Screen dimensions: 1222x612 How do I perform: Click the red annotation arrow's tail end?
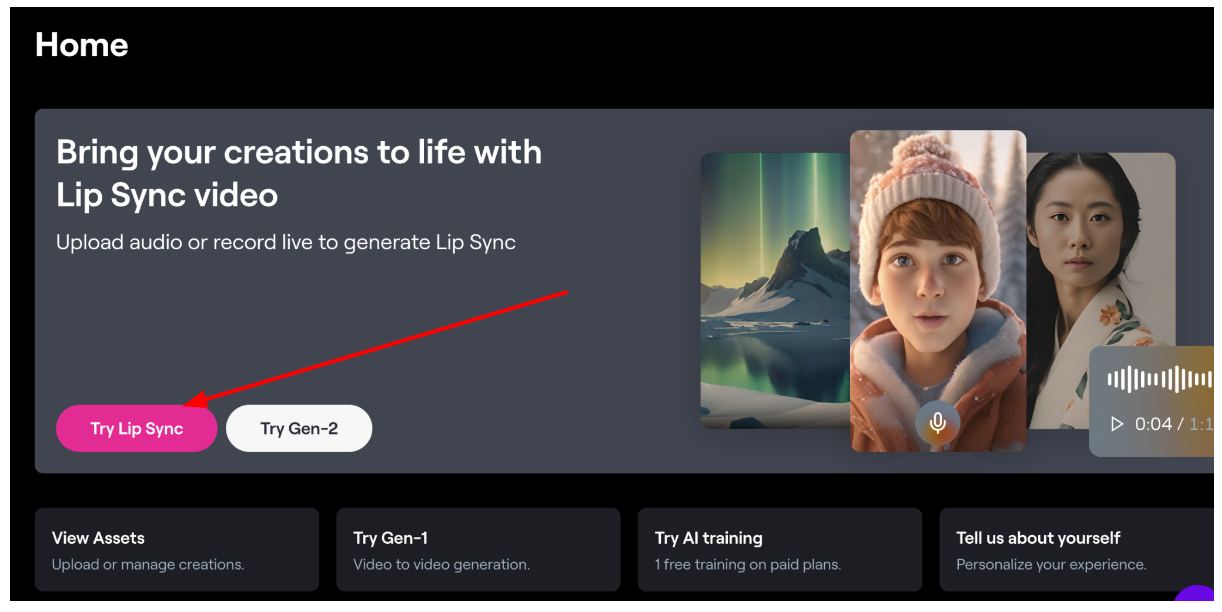[566, 292]
